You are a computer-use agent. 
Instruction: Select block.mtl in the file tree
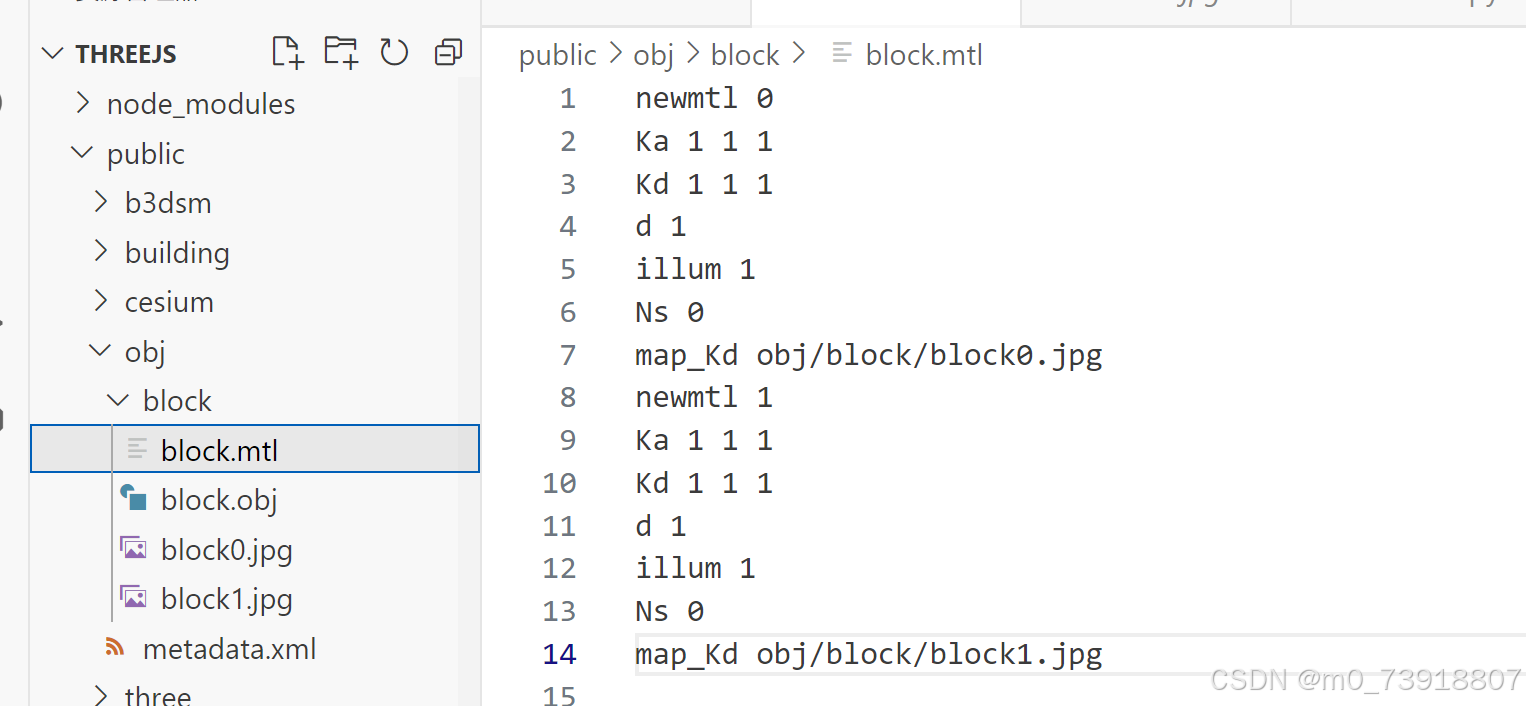pos(255,449)
